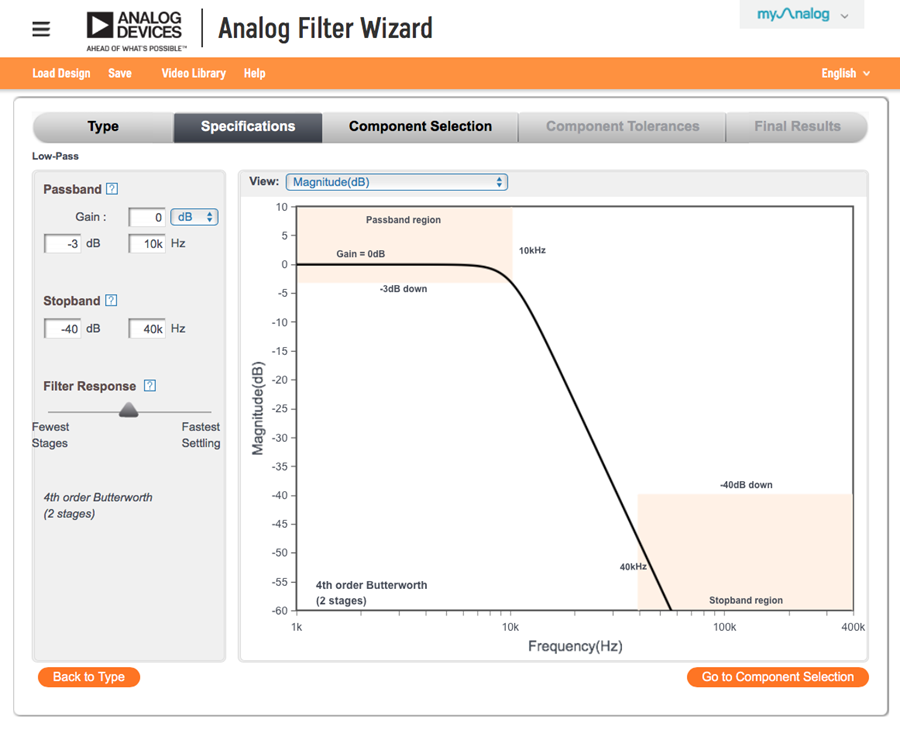Open the hamburger menu icon
Viewport: 900px width, 733px height.
pos(41,29)
